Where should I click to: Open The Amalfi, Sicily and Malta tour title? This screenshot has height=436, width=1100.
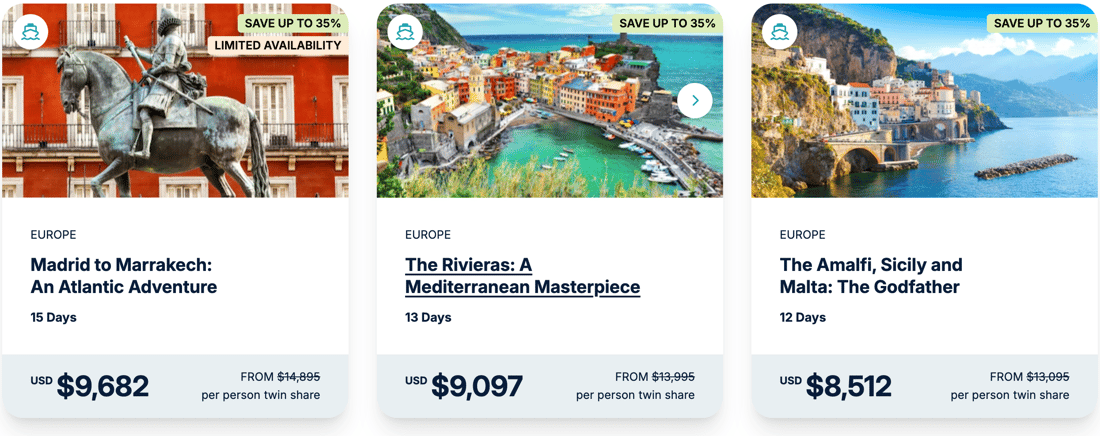870,276
